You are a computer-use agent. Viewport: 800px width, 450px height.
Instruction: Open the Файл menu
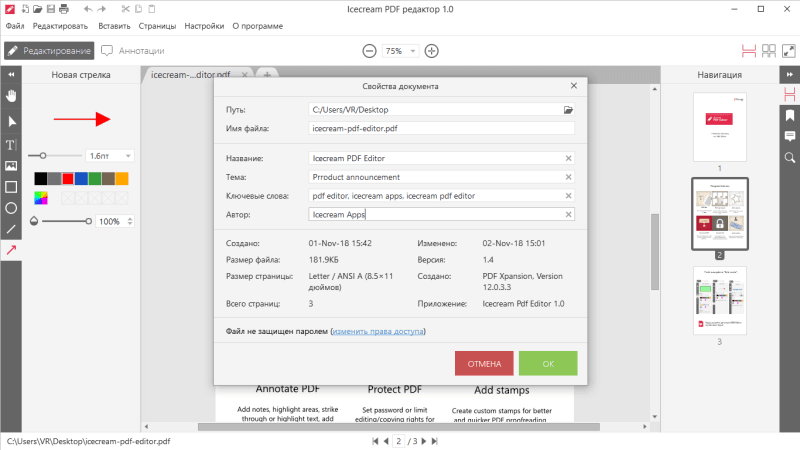(15, 26)
